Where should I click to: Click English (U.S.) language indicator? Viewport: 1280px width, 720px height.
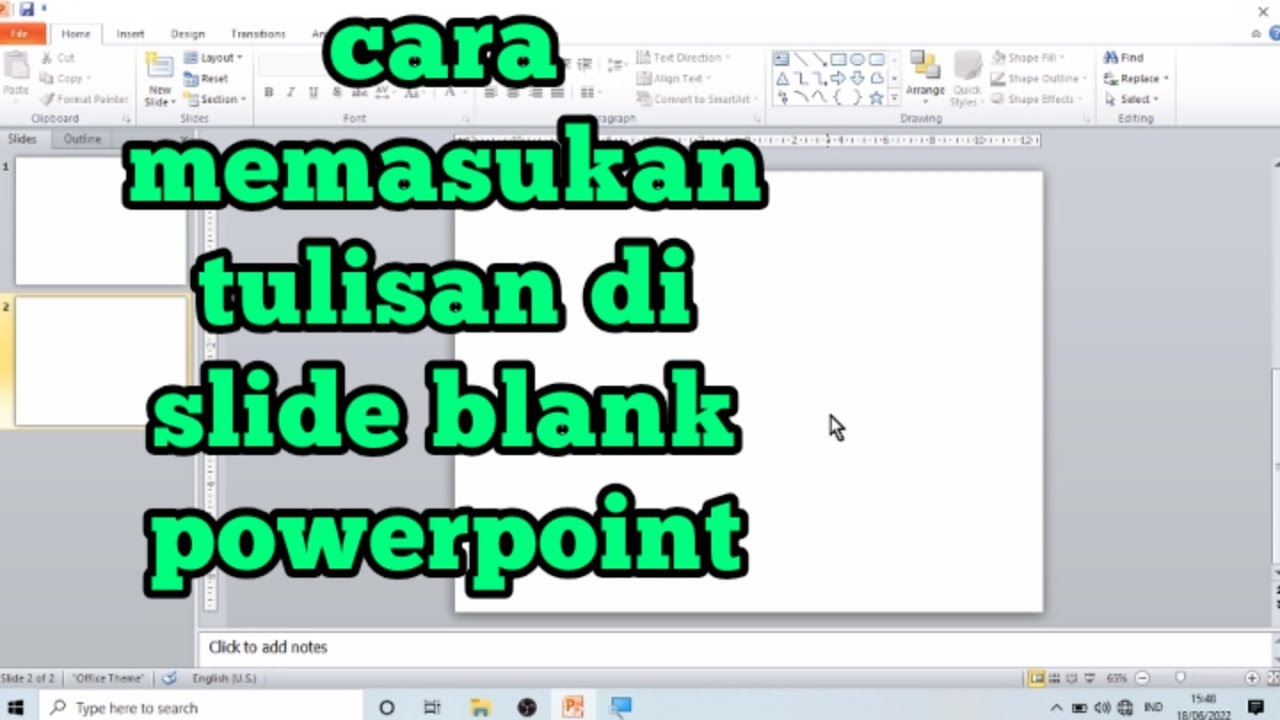coord(224,678)
